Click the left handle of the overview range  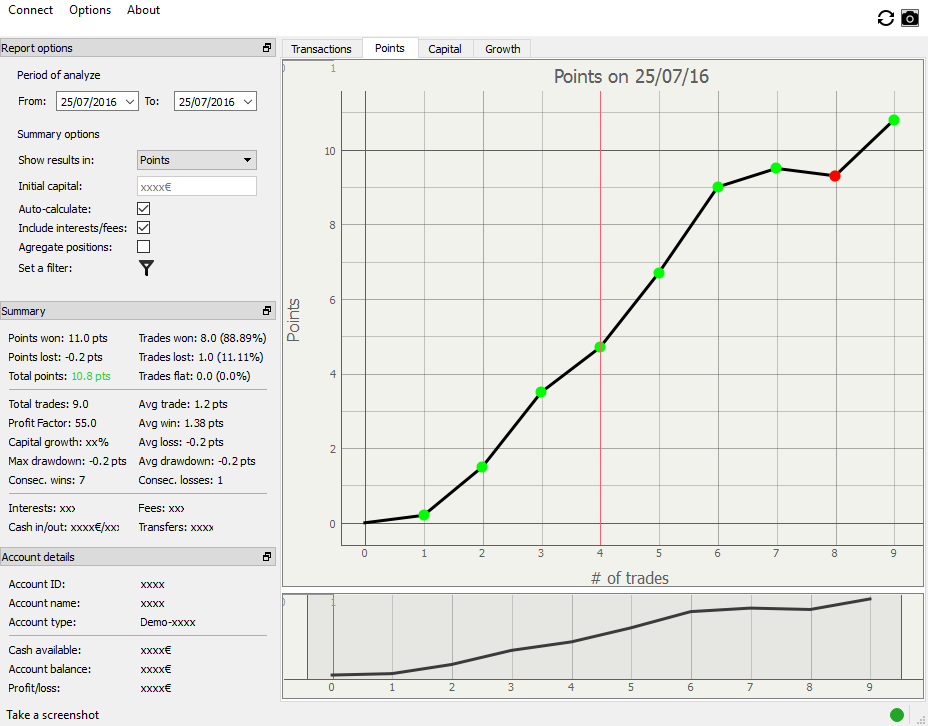[307, 637]
